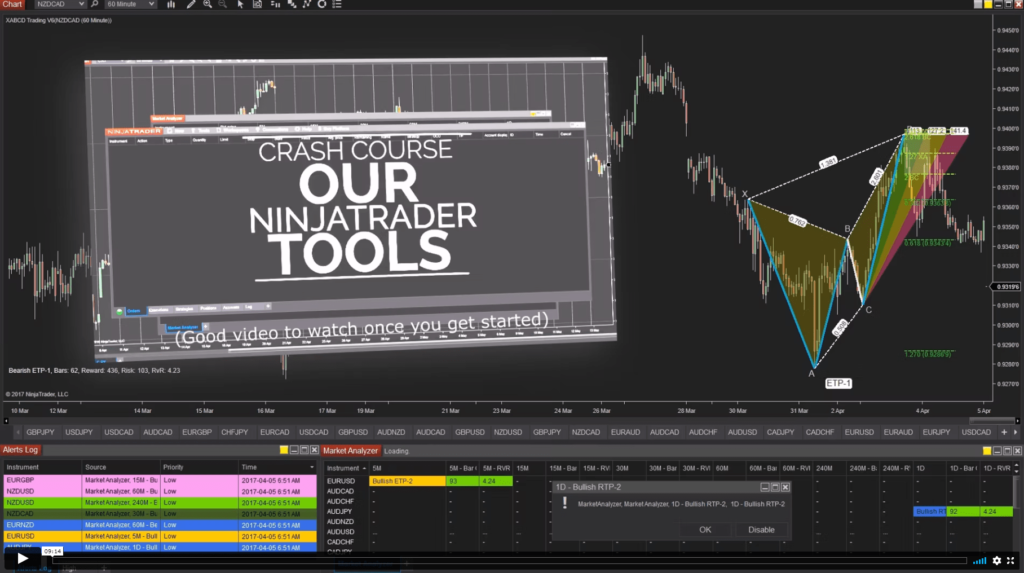
Task: Switch to the CADJPY chart tab
Action: [780, 432]
